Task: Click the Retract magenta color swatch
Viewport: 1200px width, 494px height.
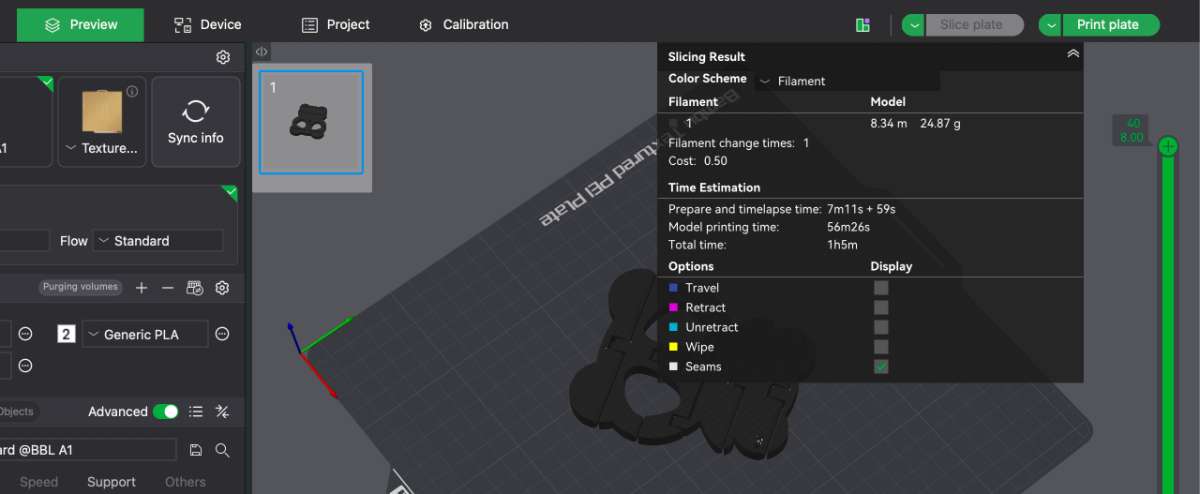Action: 673,308
